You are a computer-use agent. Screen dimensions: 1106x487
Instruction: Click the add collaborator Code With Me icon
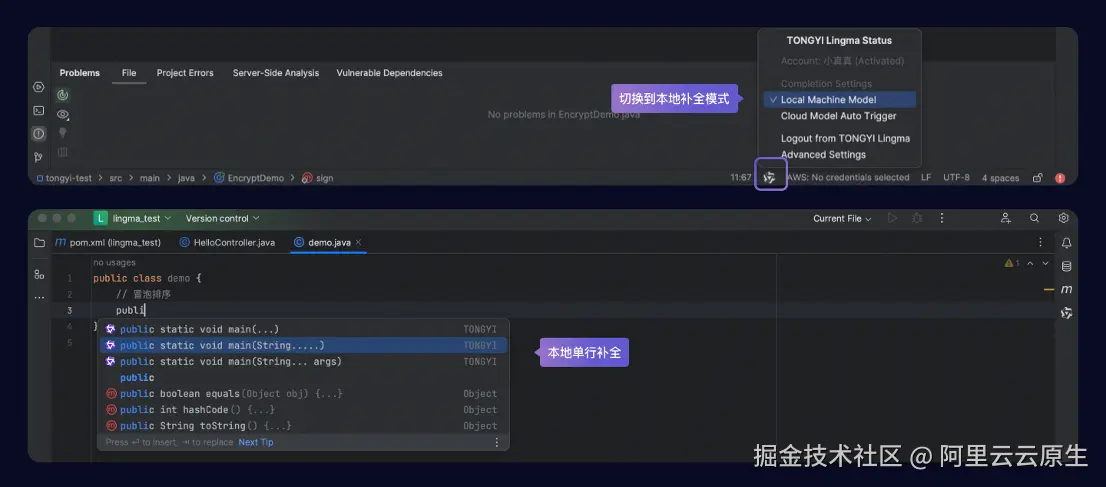point(1007,218)
